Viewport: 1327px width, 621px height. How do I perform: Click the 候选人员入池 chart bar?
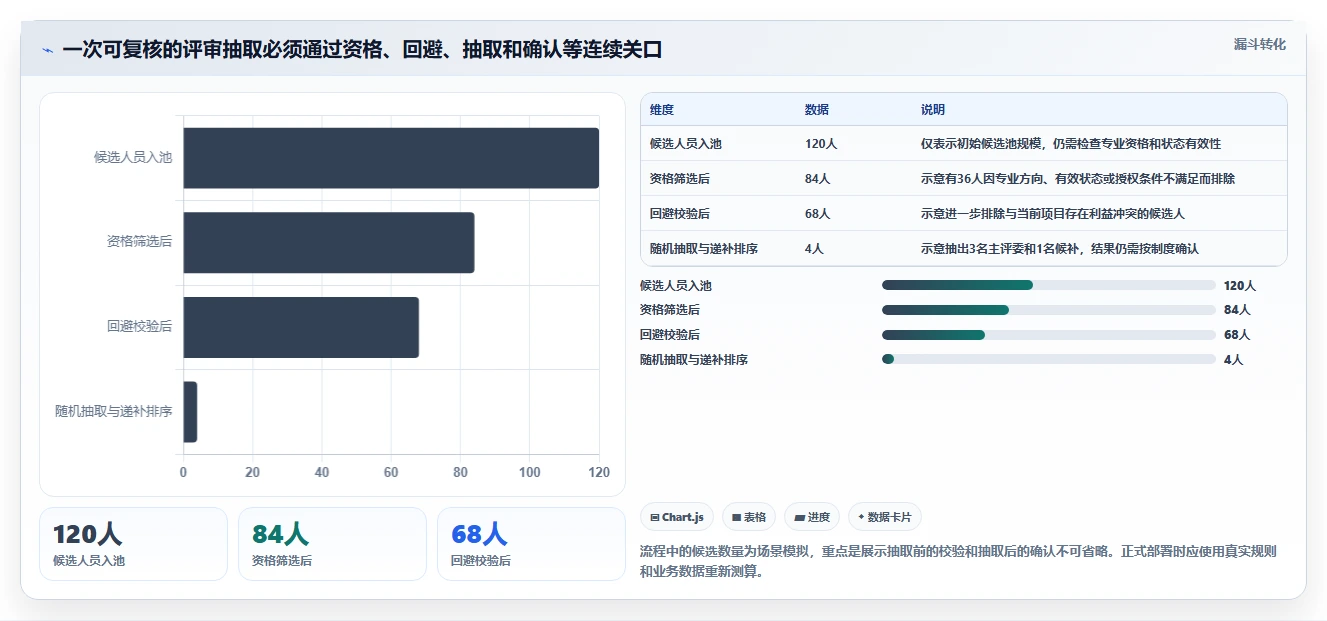coord(391,158)
